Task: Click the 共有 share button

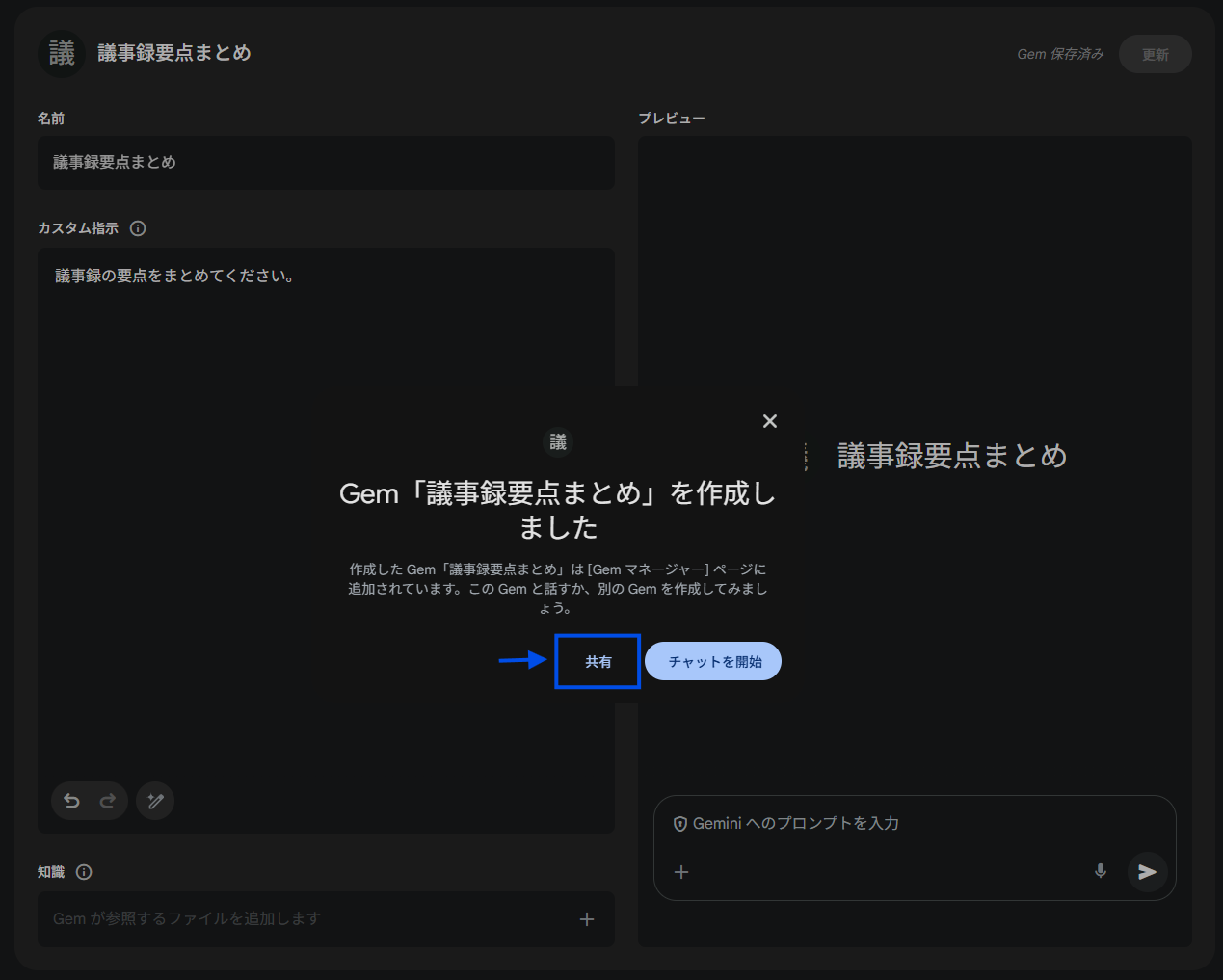Action: pos(598,662)
